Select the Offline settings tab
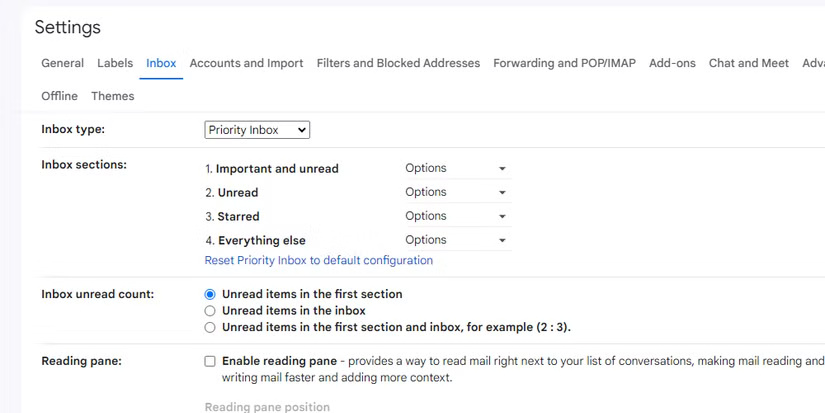The height and width of the screenshot is (413, 825). (59, 96)
